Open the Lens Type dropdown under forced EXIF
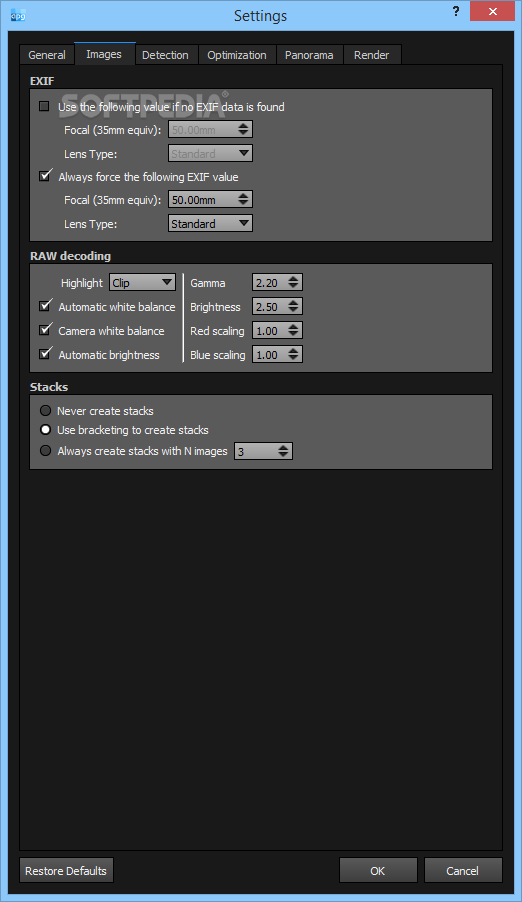This screenshot has height=902, width=522. [x=211, y=223]
